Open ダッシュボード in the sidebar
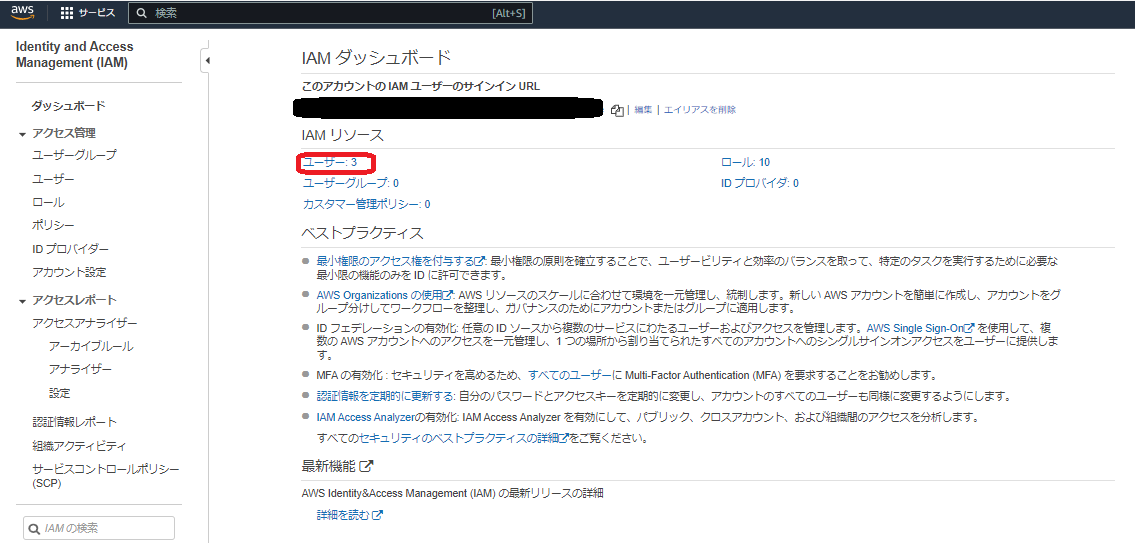 pos(69,106)
